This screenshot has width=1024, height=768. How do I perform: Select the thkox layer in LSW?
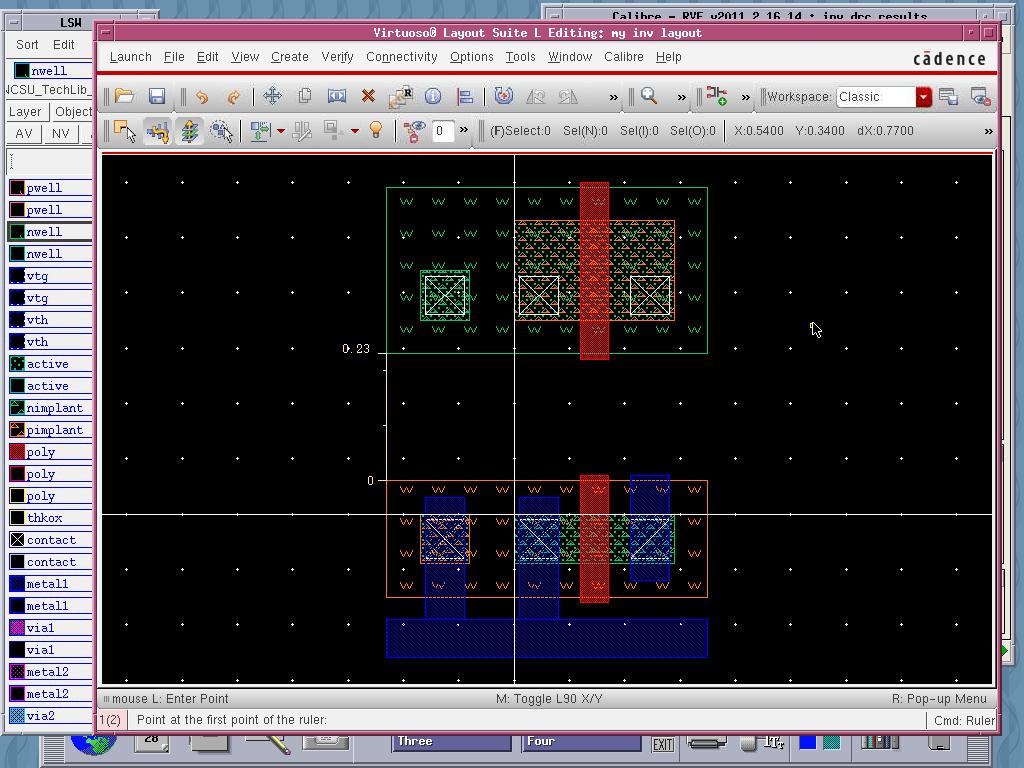tap(50, 518)
